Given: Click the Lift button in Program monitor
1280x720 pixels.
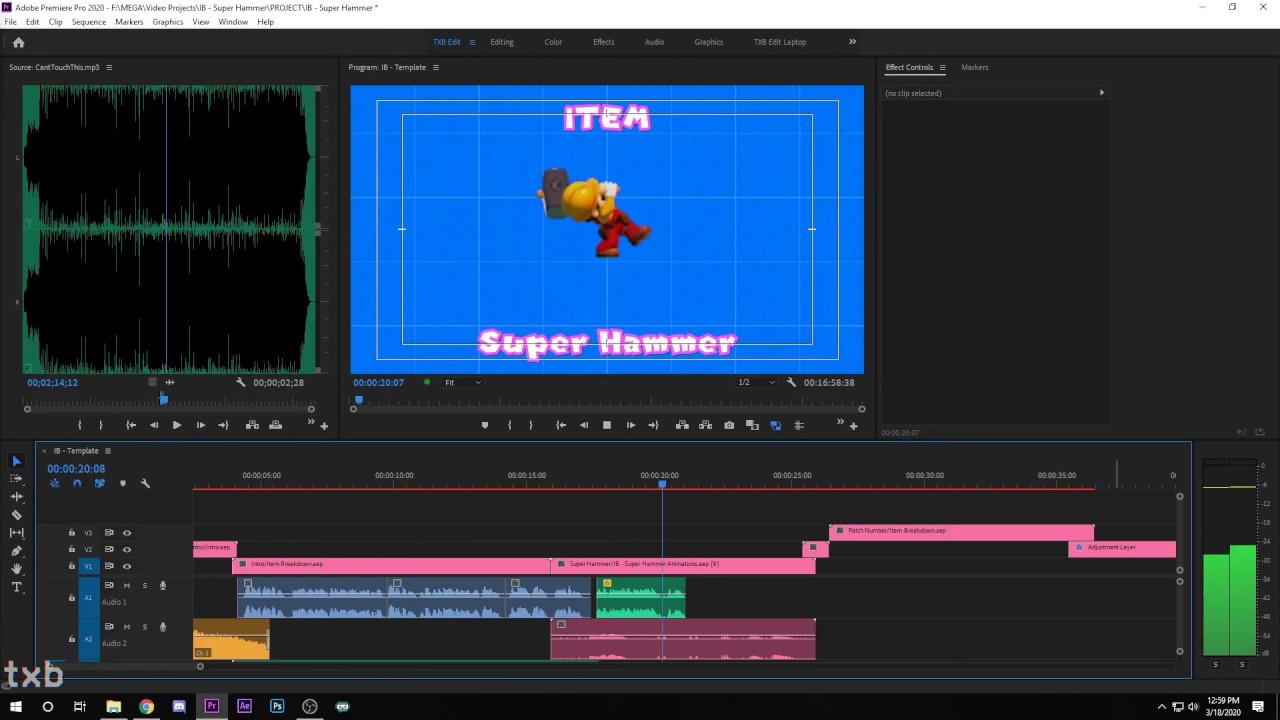Looking at the screenshot, I should [682, 425].
